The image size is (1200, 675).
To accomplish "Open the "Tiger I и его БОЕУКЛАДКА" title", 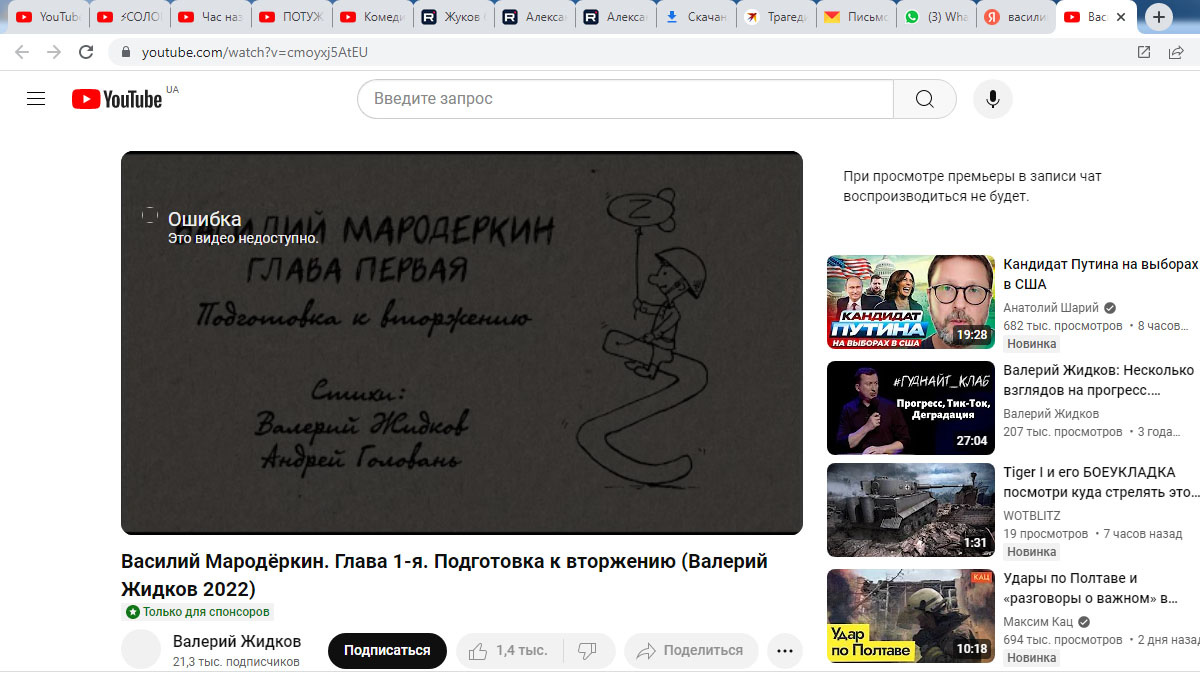I will (1100, 482).
